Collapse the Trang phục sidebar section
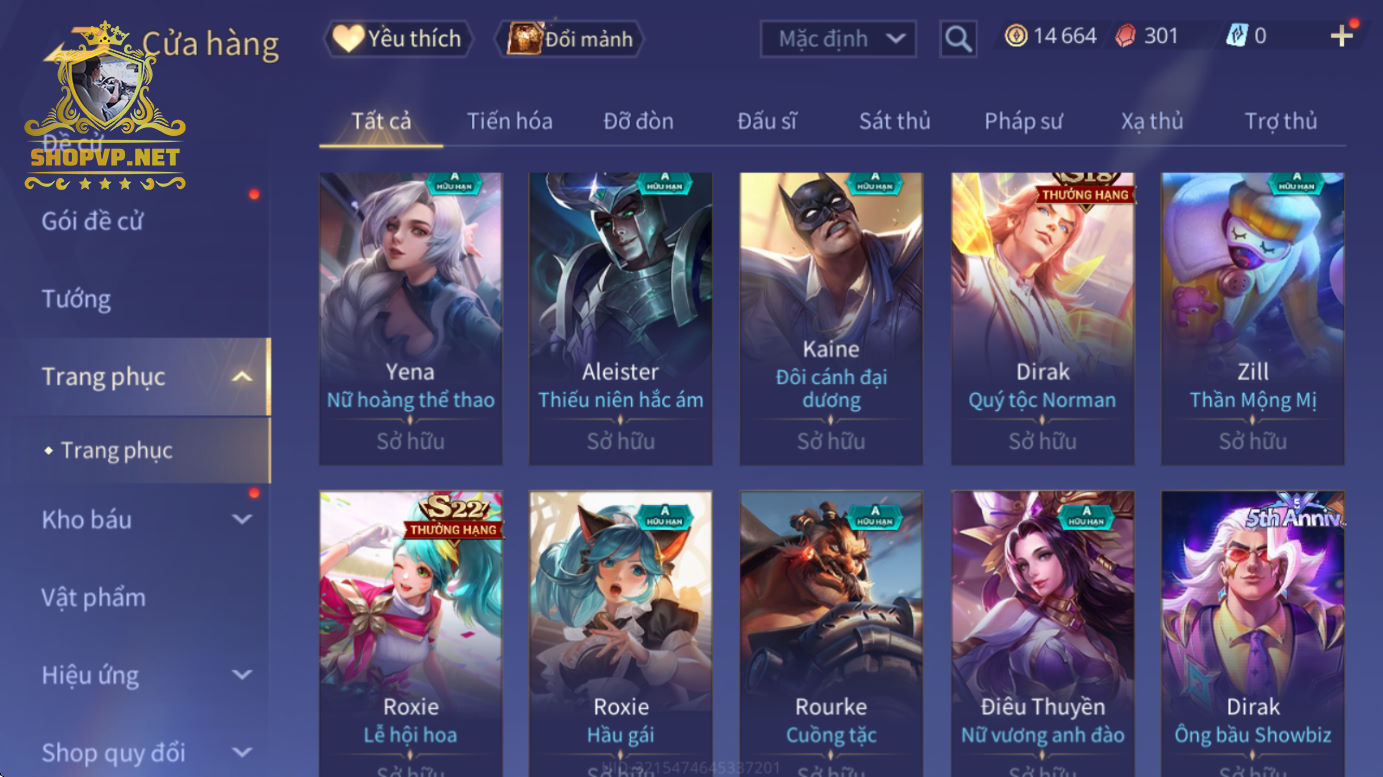The width and height of the screenshot is (1383, 777). tap(241, 377)
